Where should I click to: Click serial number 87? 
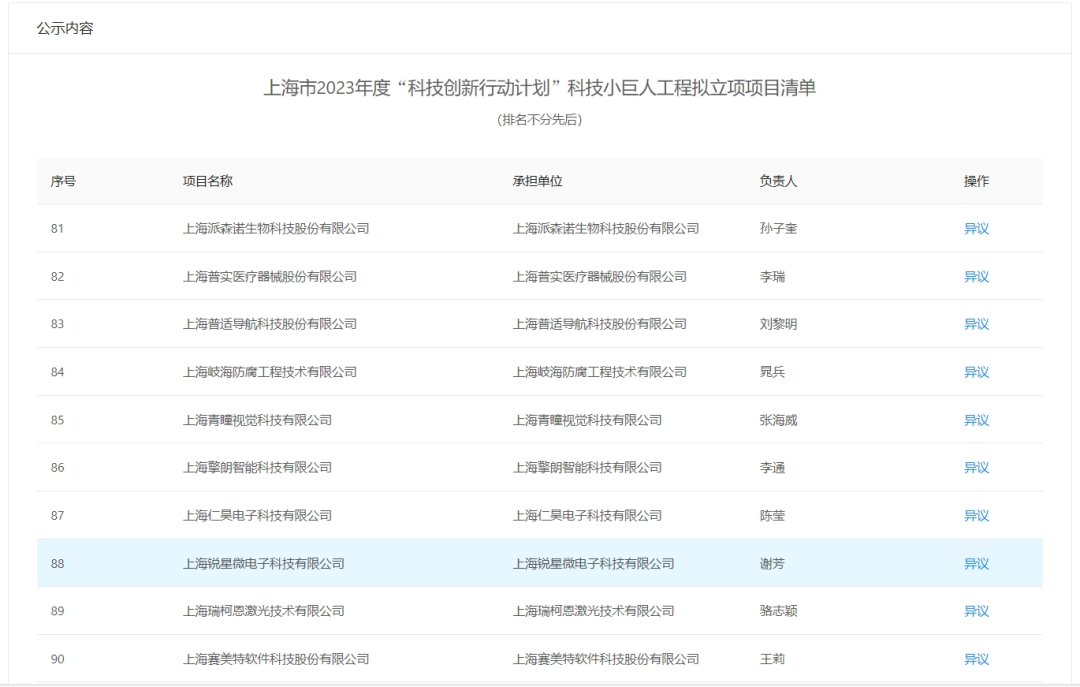tap(57, 516)
